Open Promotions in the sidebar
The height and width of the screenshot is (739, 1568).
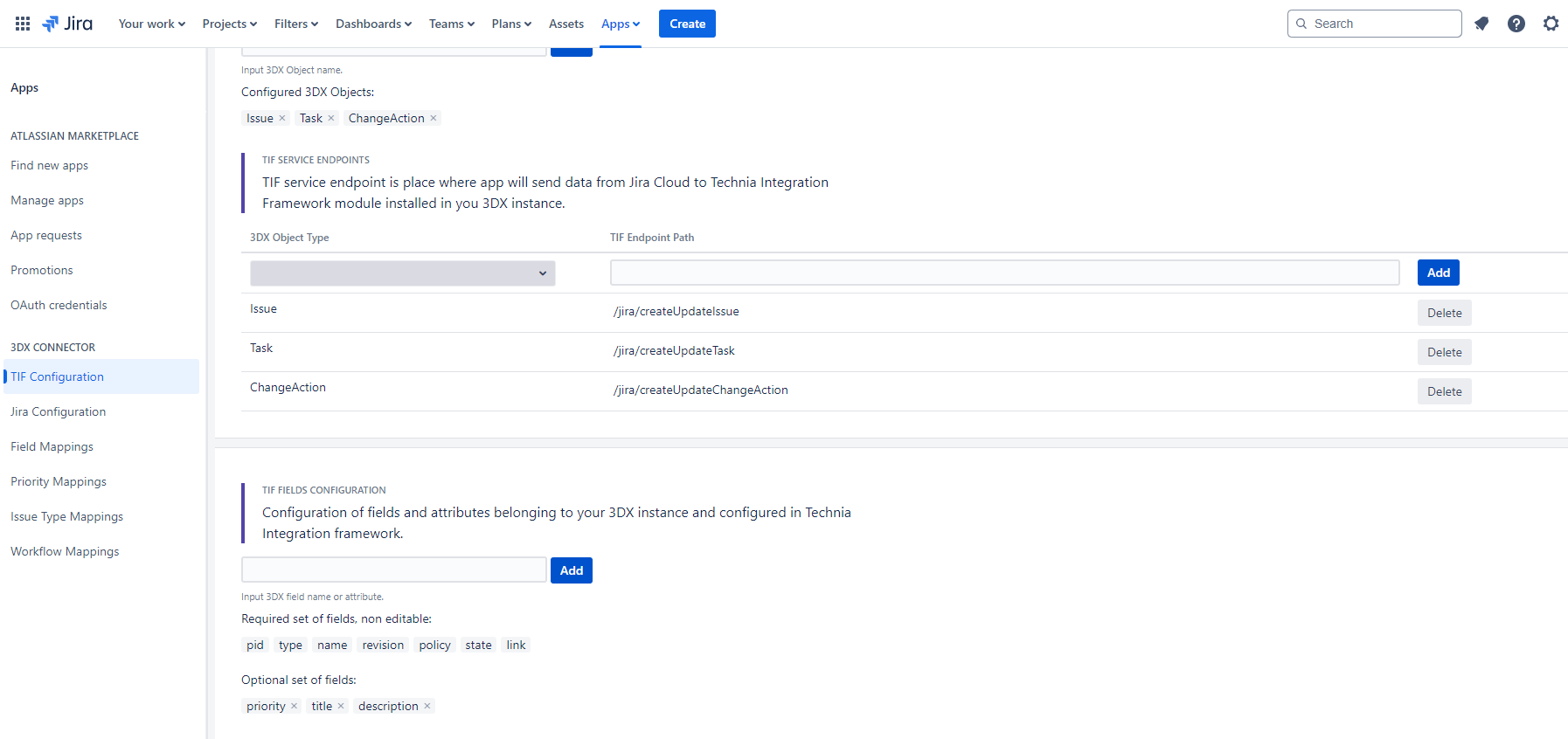tap(42, 270)
